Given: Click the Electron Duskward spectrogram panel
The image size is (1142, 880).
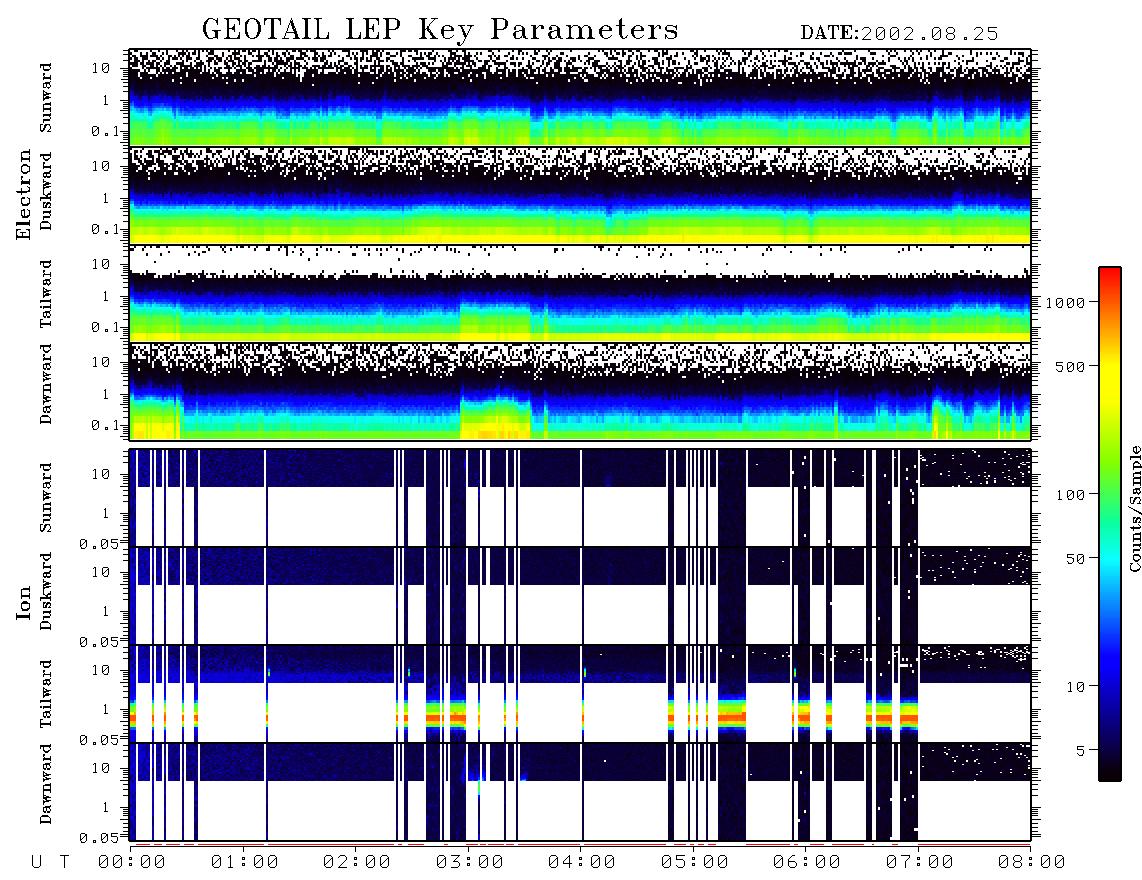Looking at the screenshot, I should (580, 195).
